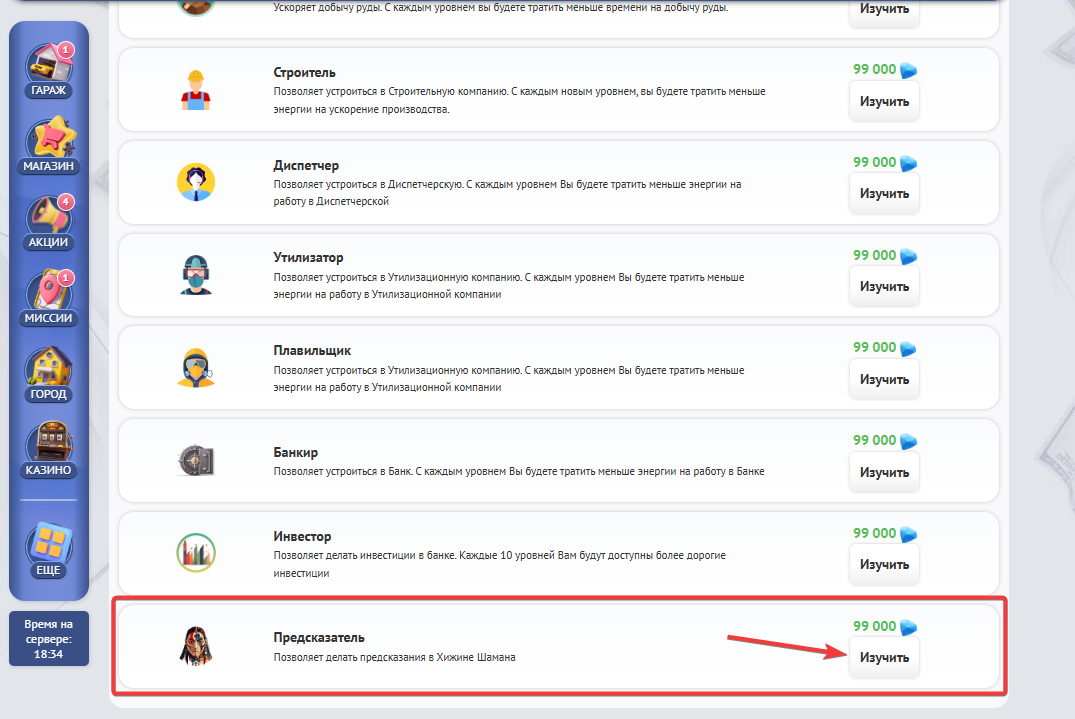Image resolution: width=1075 pixels, height=719 pixels.
Task: Click the crystal icon beside Банкир price
Action: [908, 441]
